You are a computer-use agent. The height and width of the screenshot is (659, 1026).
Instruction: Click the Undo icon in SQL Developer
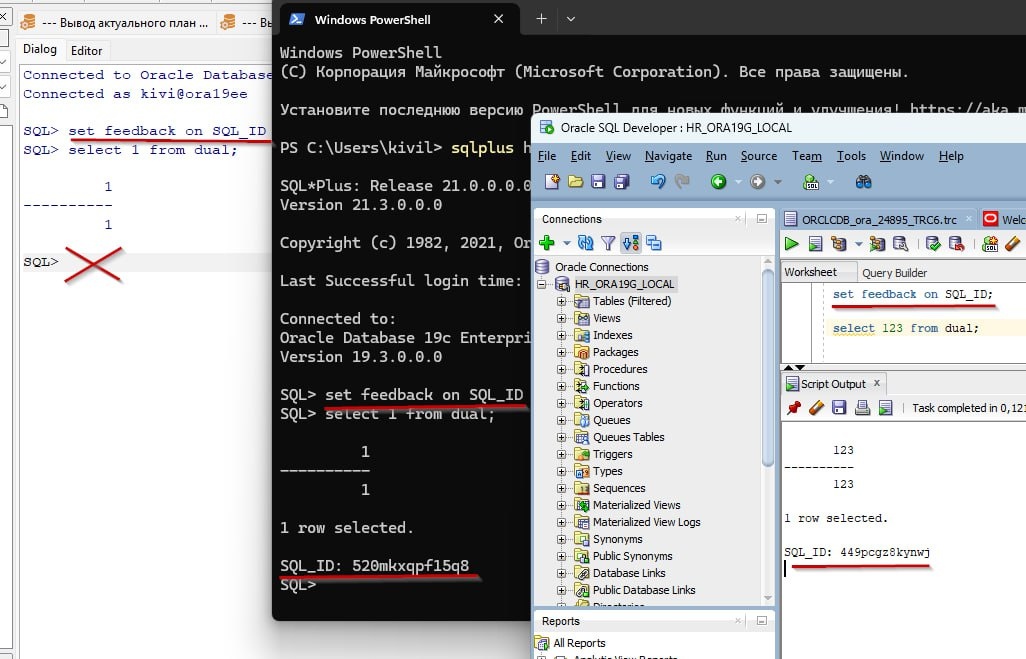[x=658, y=181]
